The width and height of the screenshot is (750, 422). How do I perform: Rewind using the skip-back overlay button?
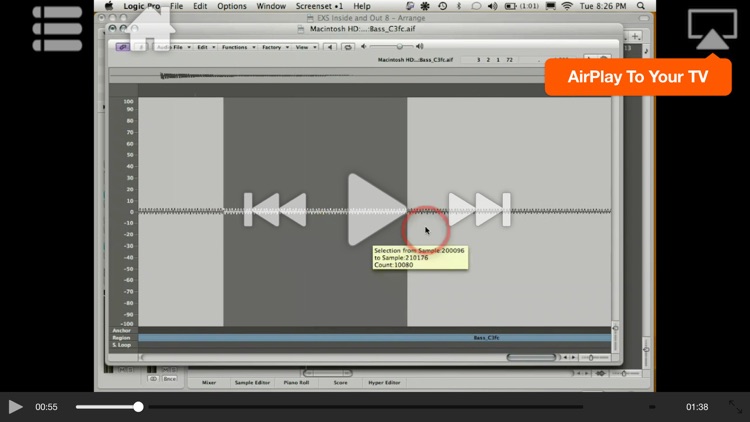tap(275, 210)
